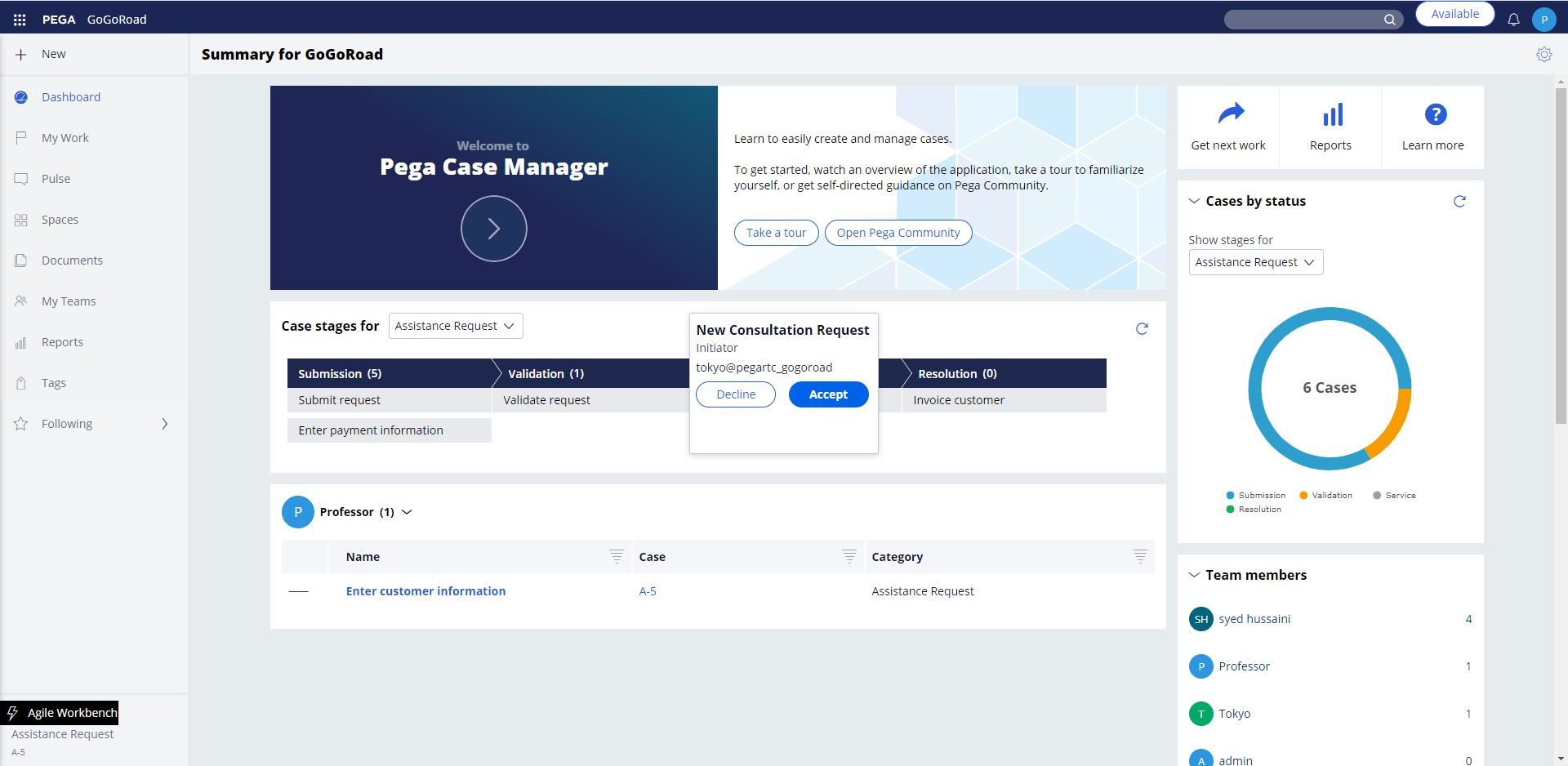Click the Validate request step

[590, 400]
